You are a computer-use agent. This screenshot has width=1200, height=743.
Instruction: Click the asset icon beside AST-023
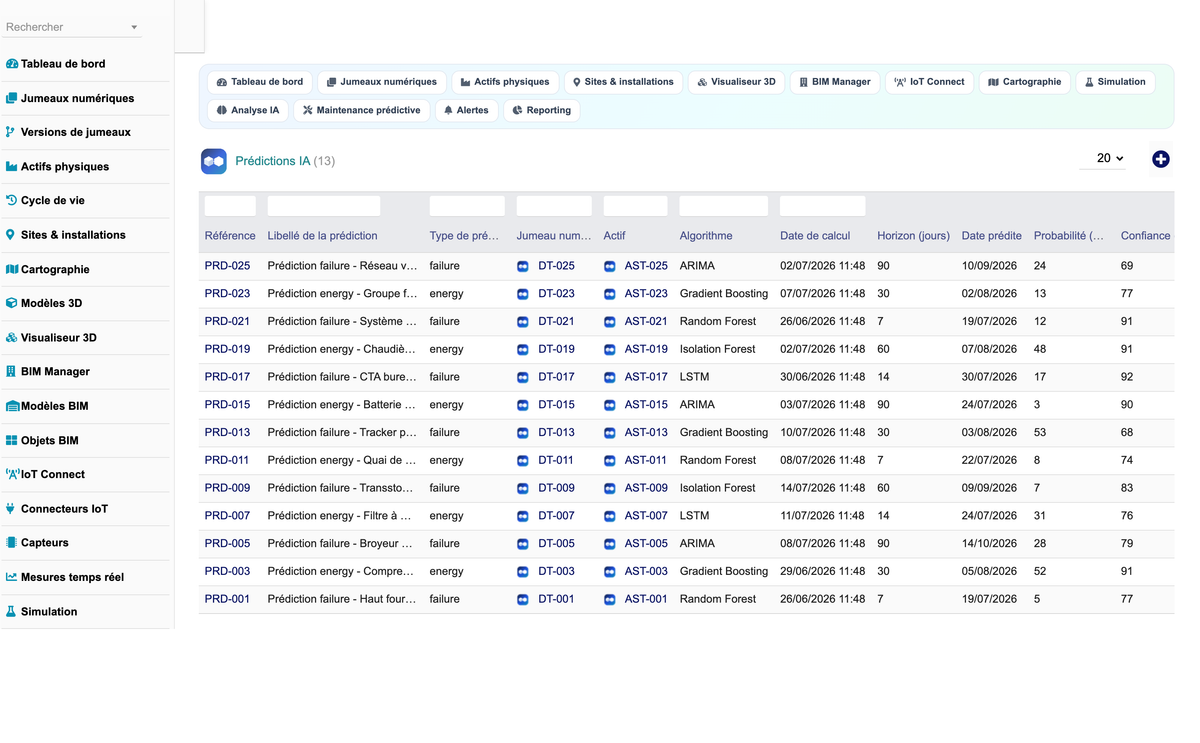[x=610, y=294]
